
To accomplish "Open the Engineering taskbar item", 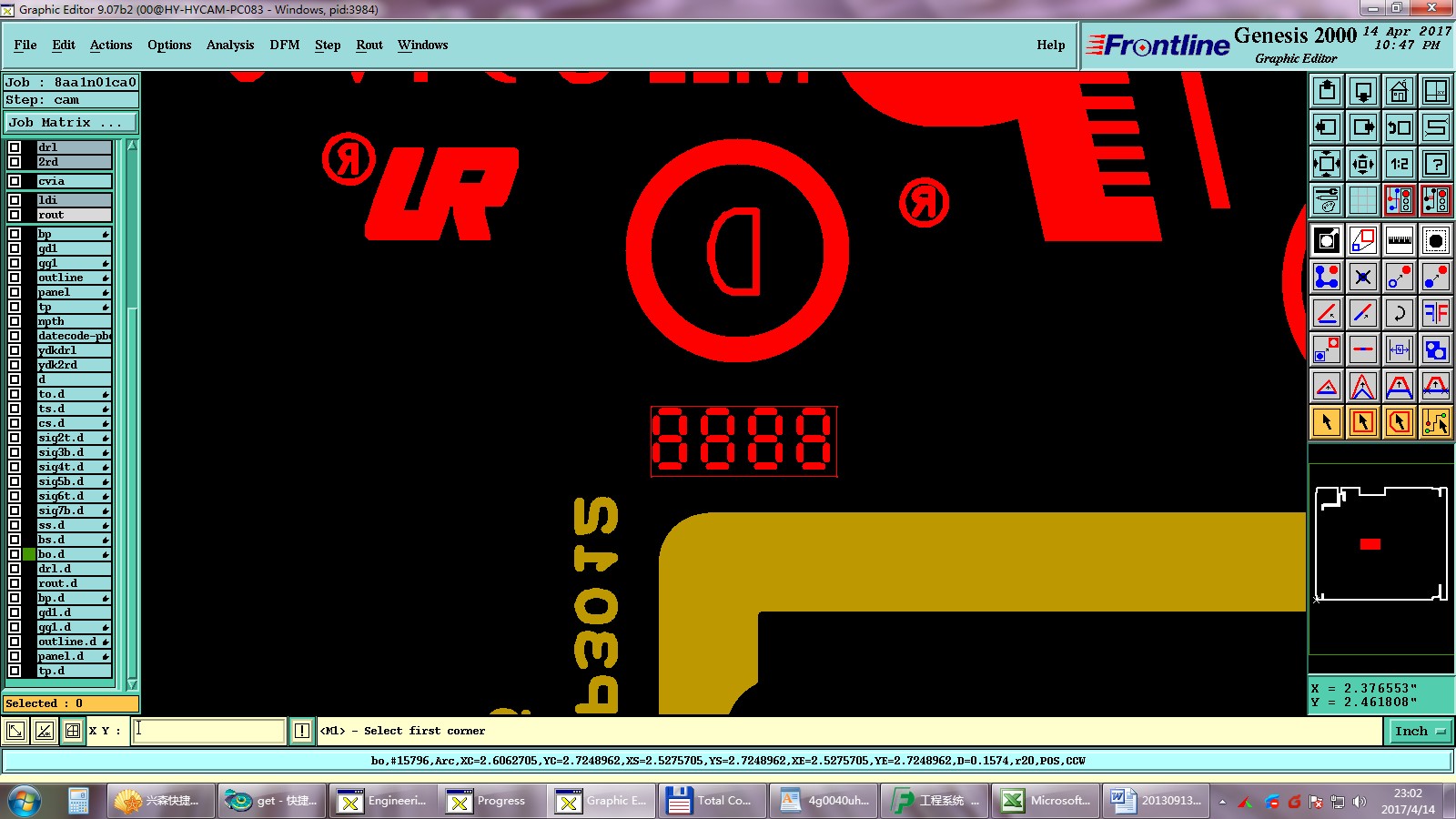I will (x=381, y=801).
